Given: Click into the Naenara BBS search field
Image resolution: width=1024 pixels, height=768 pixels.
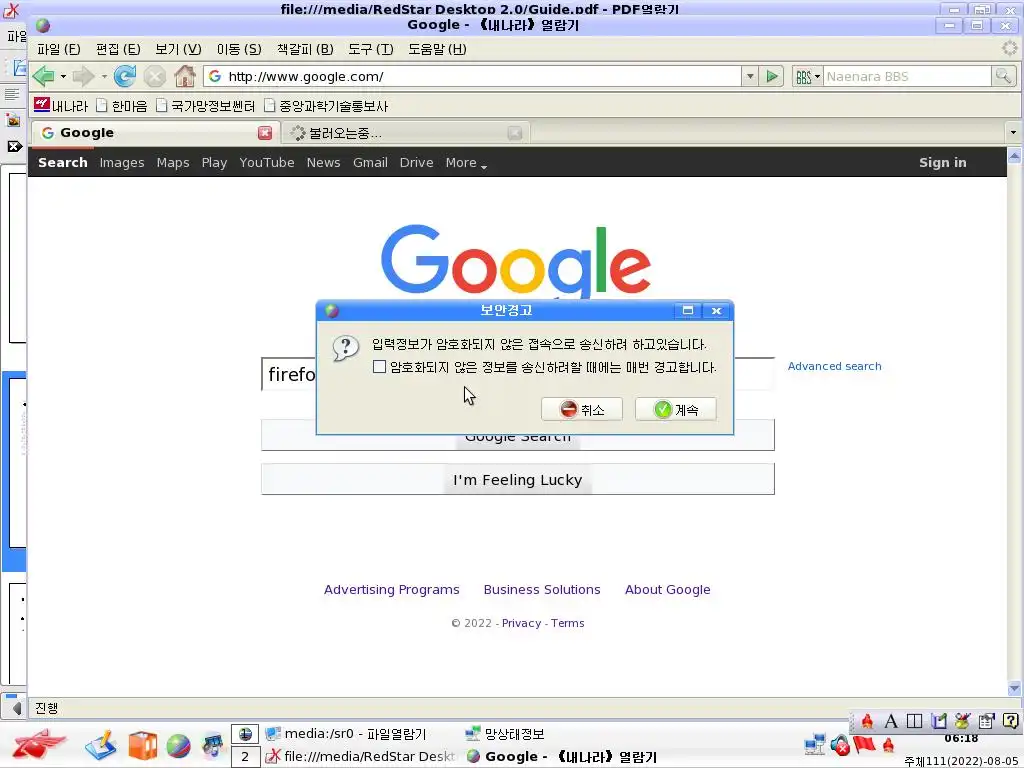Looking at the screenshot, I should point(907,76).
